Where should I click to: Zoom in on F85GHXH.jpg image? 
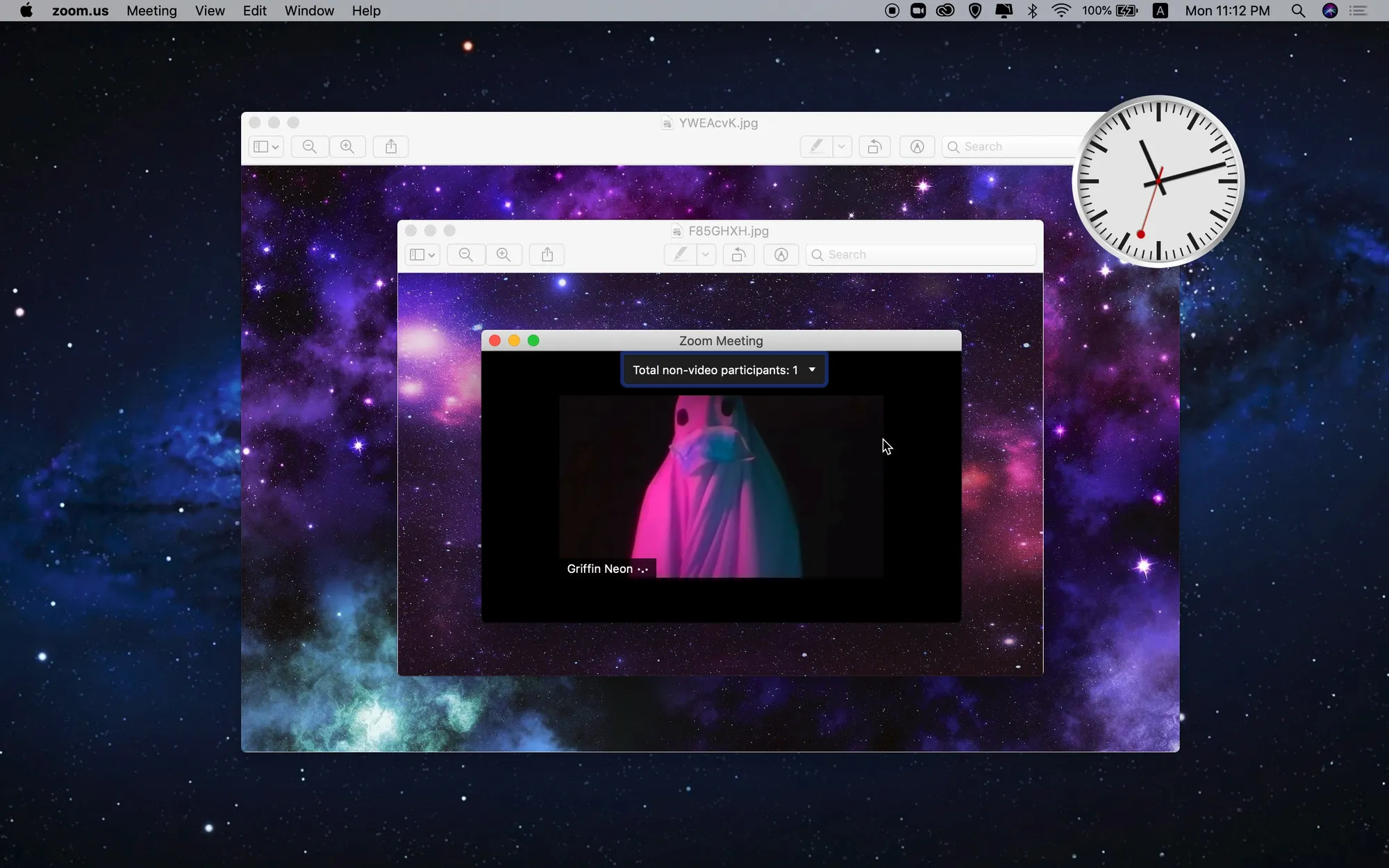click(504, 255)
